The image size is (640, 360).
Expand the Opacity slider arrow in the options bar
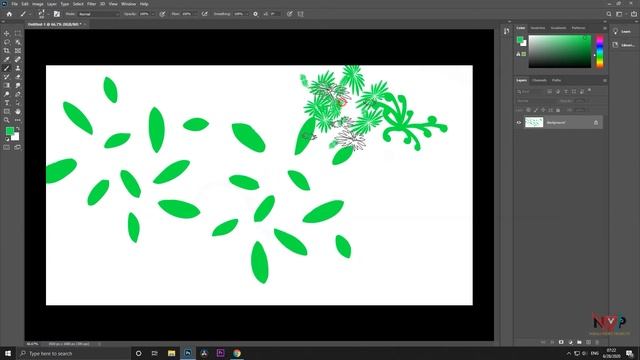point(153,14)
